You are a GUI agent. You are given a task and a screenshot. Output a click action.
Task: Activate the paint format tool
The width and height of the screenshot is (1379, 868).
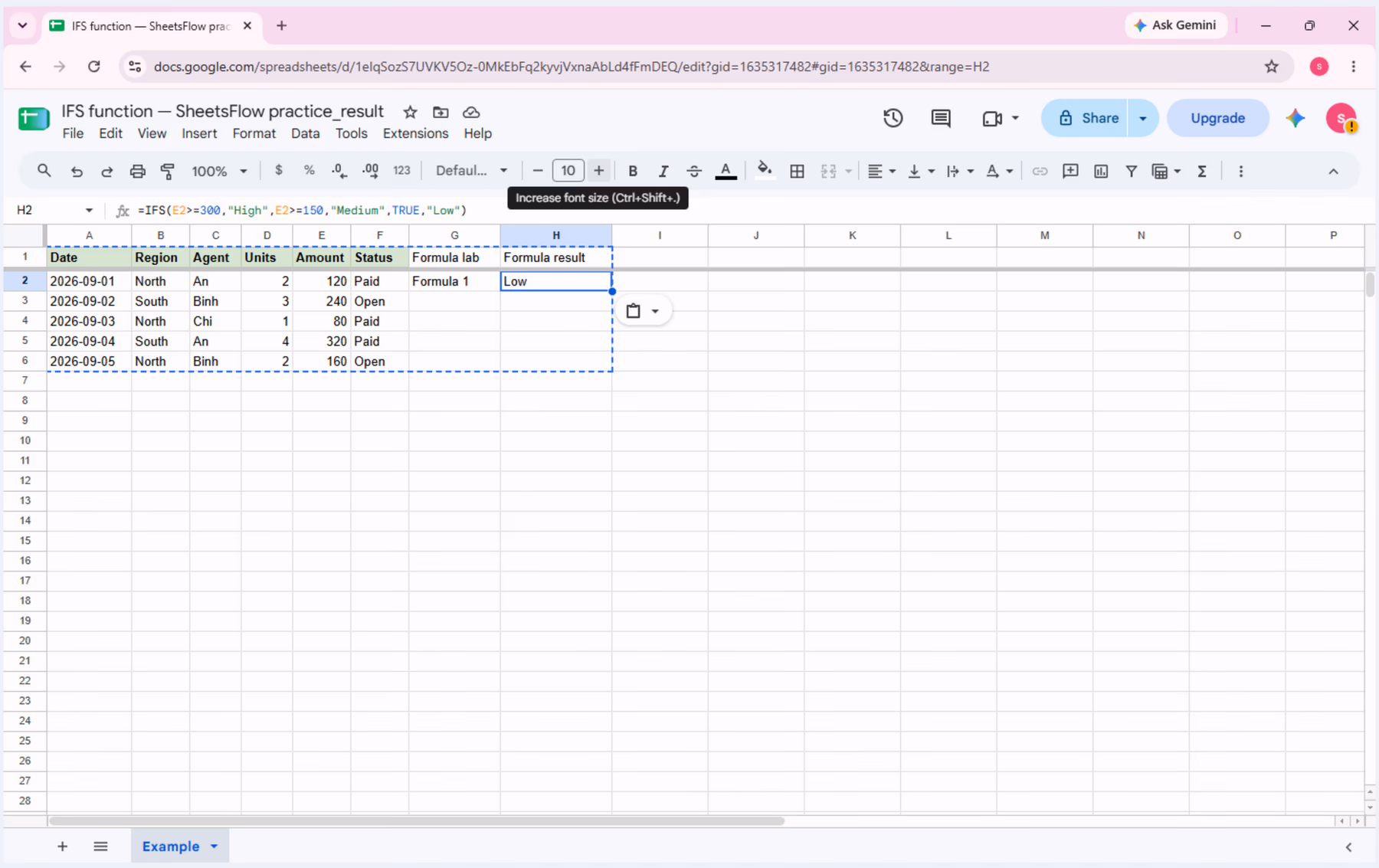pyautogui.click(x=168, y=171)
